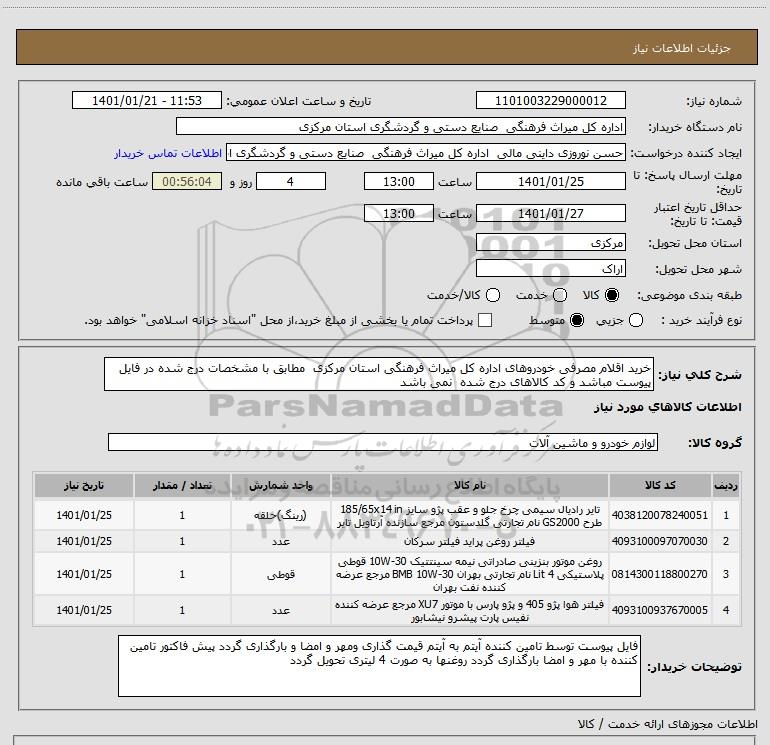Screen dimensions: 770x745
Task: Click the تاریخ نیاز column header
Action: 84,485
